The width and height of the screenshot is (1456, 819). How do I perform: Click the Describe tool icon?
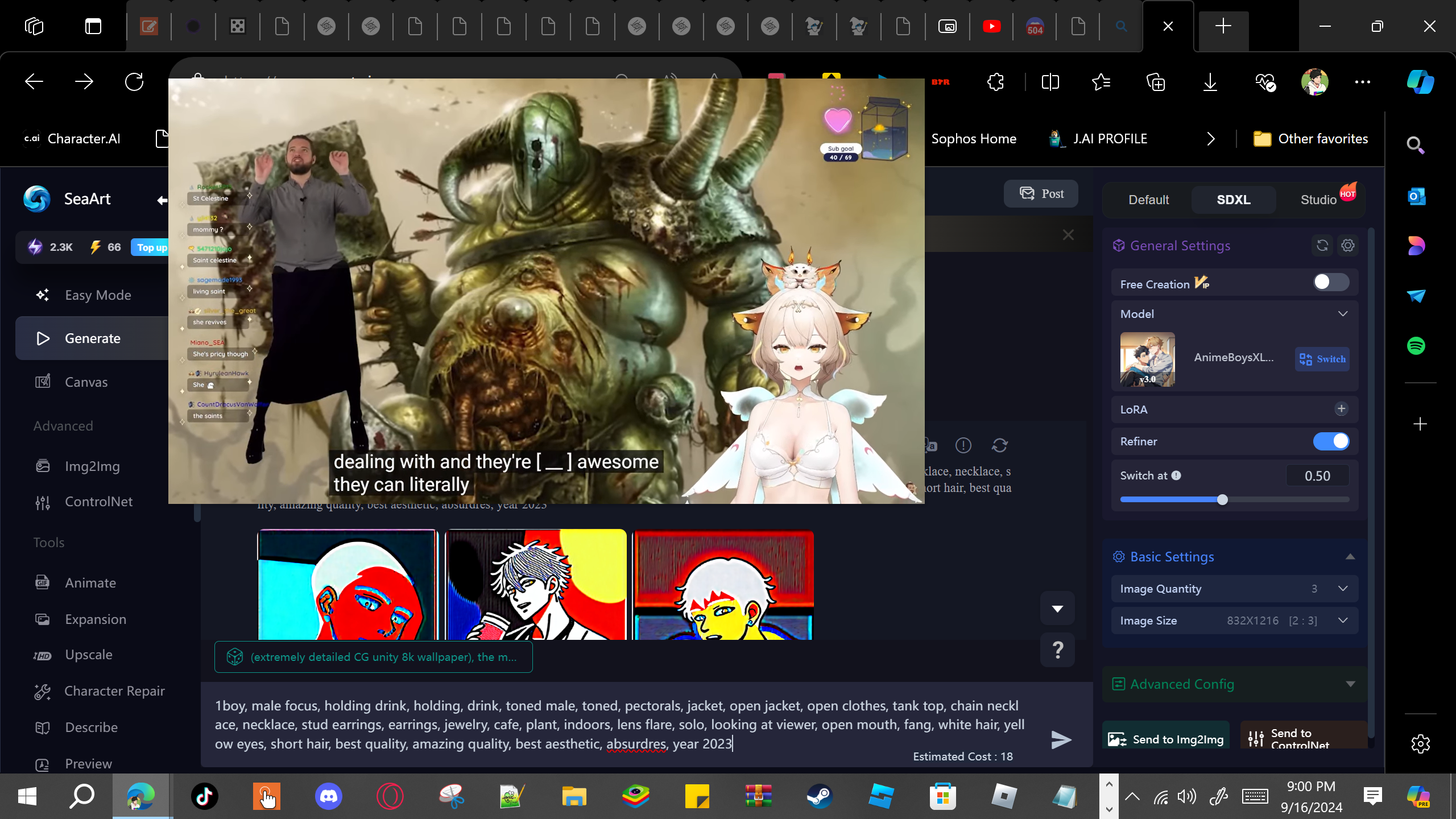click(x=43, y=728)
